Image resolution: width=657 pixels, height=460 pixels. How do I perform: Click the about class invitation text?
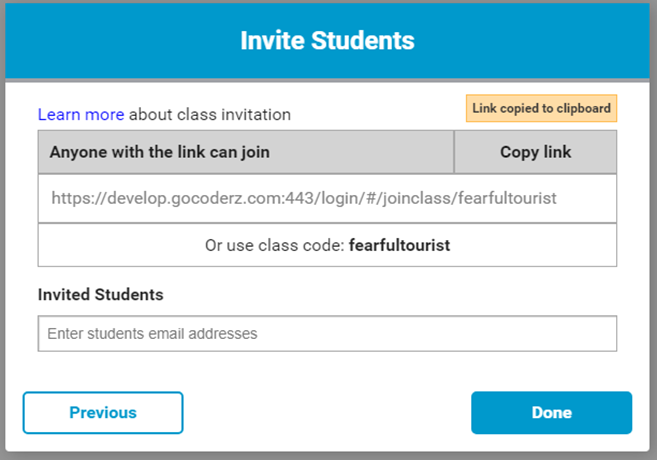coord(210,114)
